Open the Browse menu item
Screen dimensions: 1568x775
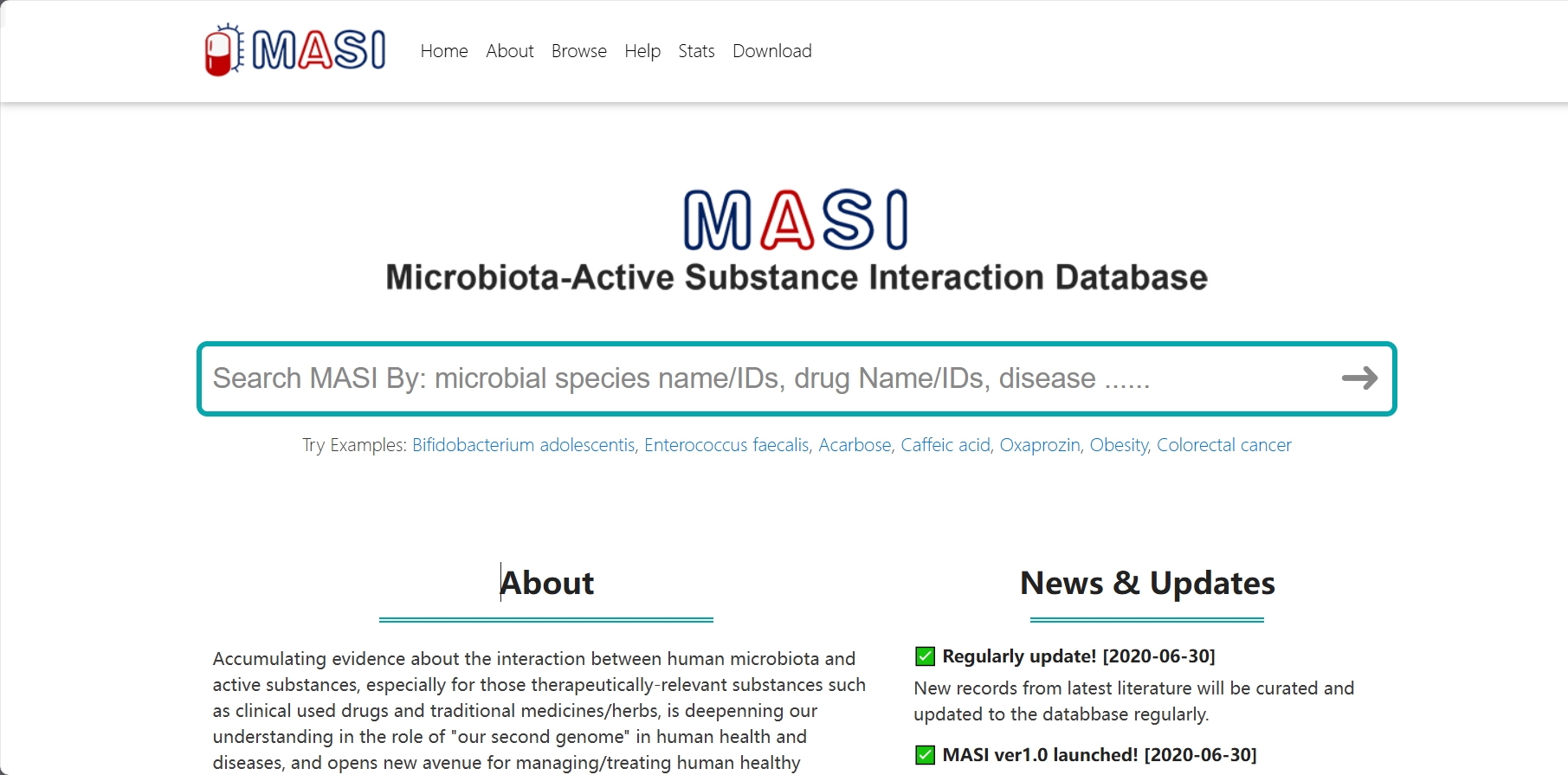tap(579, 51)
